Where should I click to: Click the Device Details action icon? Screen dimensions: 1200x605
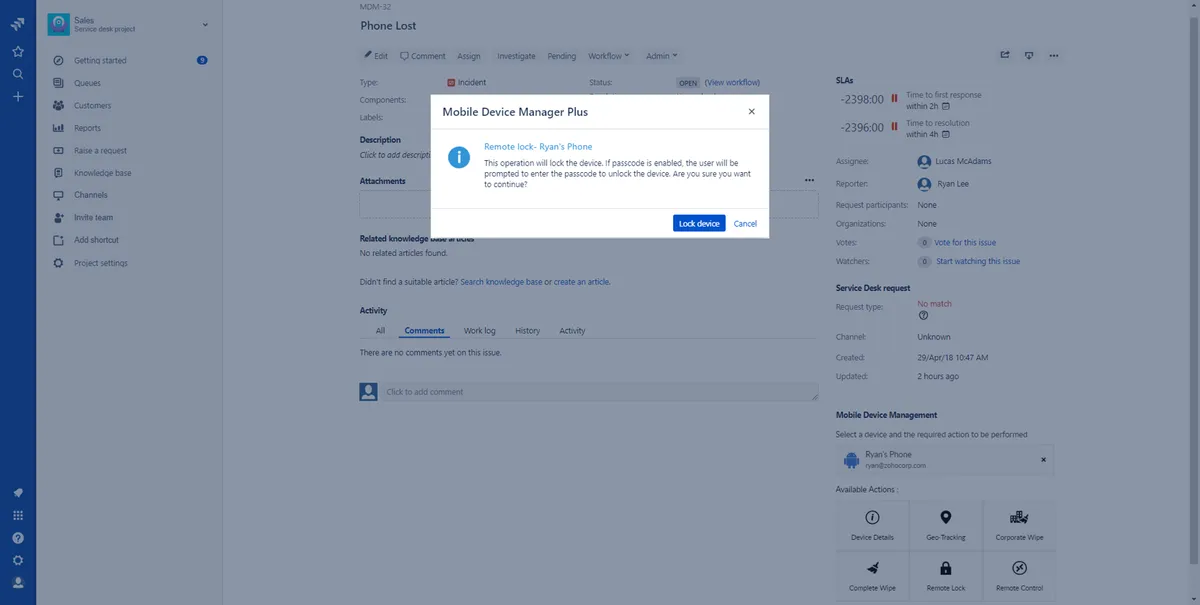(x=872, y=517)
